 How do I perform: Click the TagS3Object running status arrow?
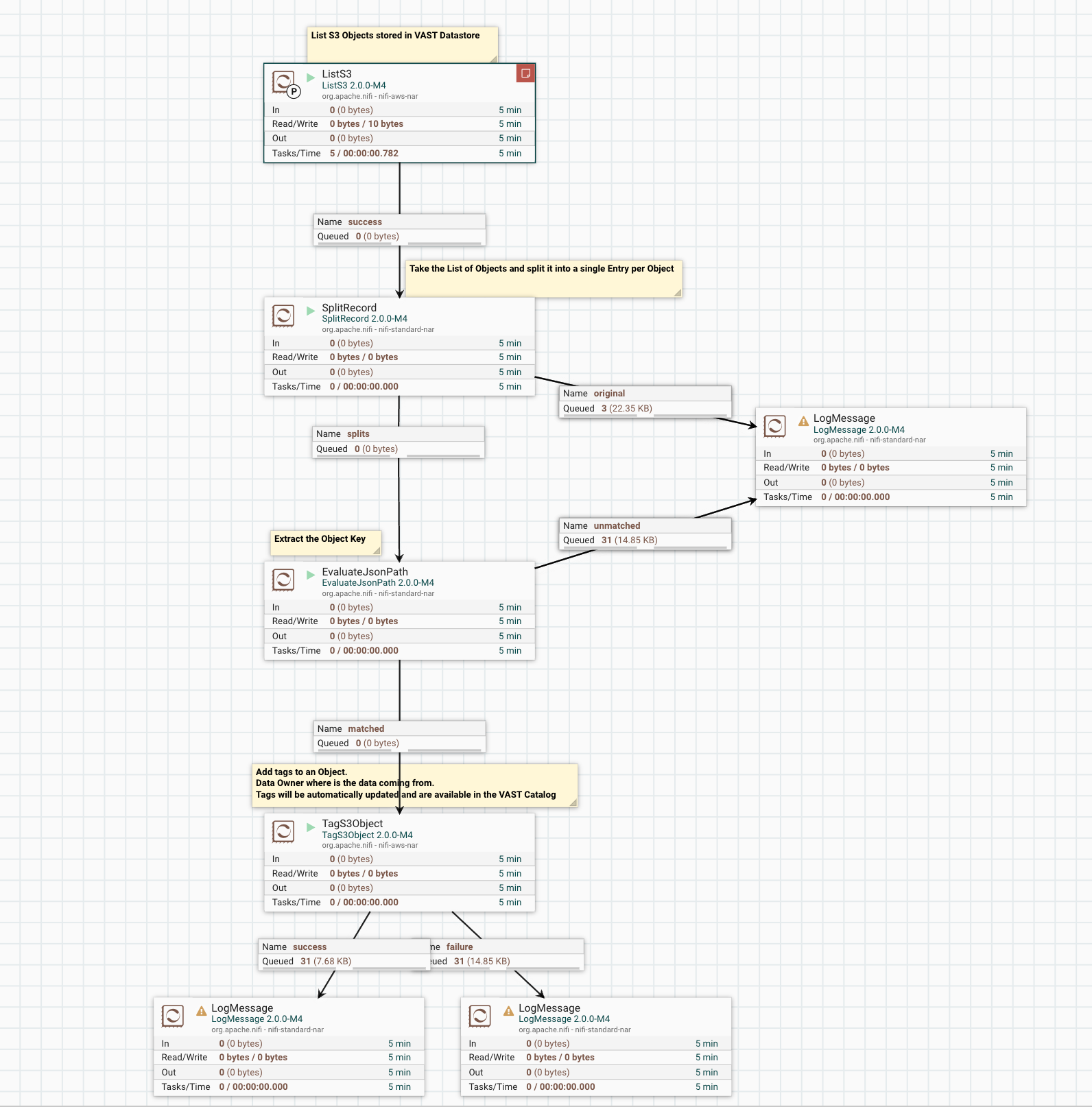click(x=311, y=826)
